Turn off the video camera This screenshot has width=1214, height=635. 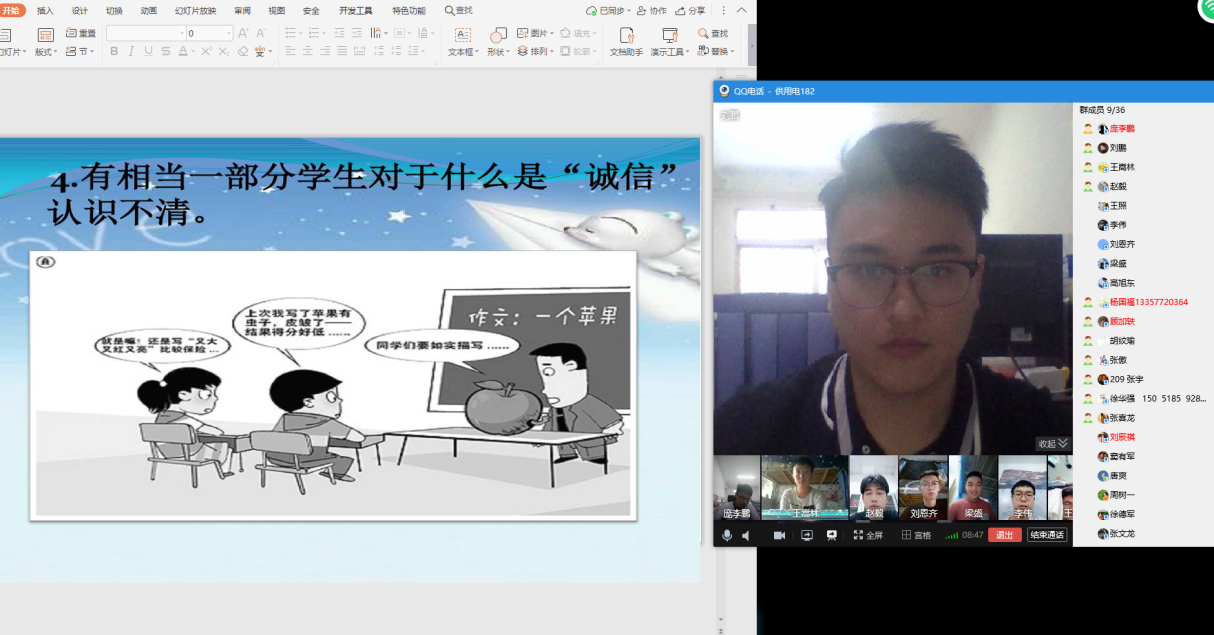pyautogui.click(x=779, y=535)
